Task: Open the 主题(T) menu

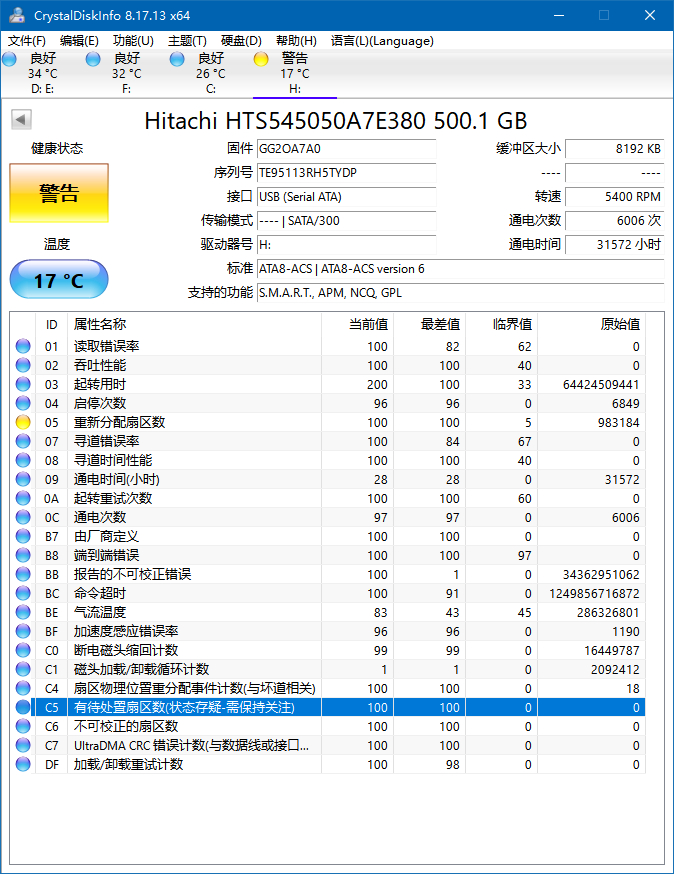Action: [x=187, y=41]
